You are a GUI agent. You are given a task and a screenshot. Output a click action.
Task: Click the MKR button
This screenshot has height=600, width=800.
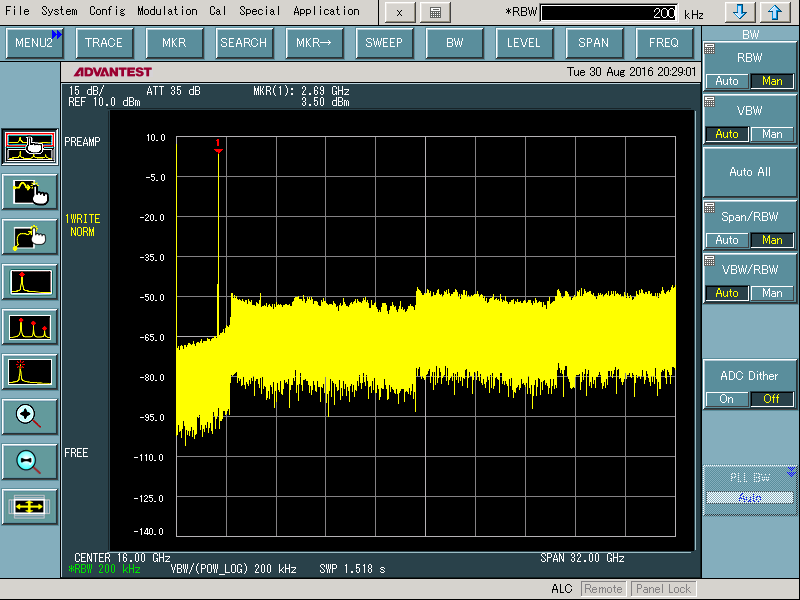click(x=174, y=43)
